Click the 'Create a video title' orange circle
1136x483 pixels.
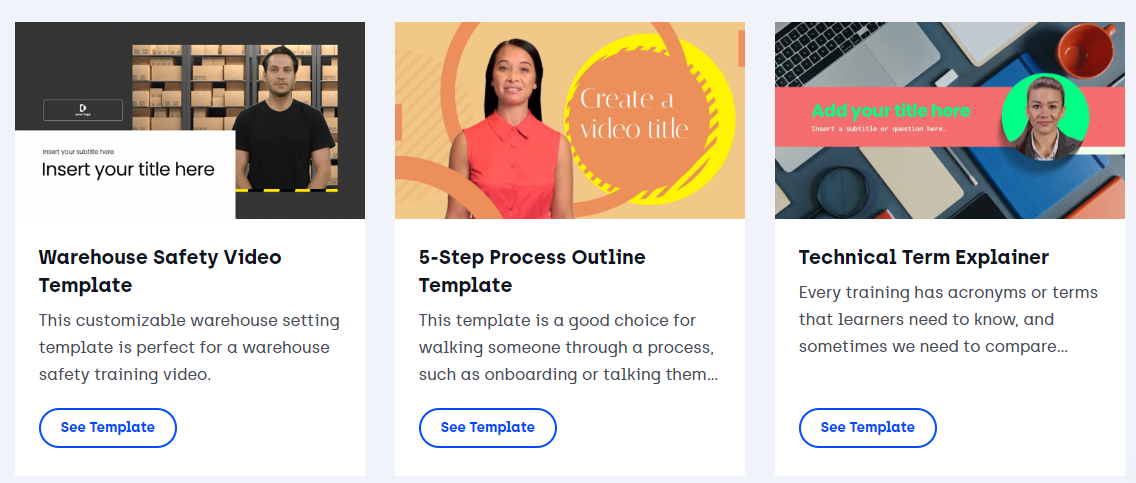tap(635, 114)
